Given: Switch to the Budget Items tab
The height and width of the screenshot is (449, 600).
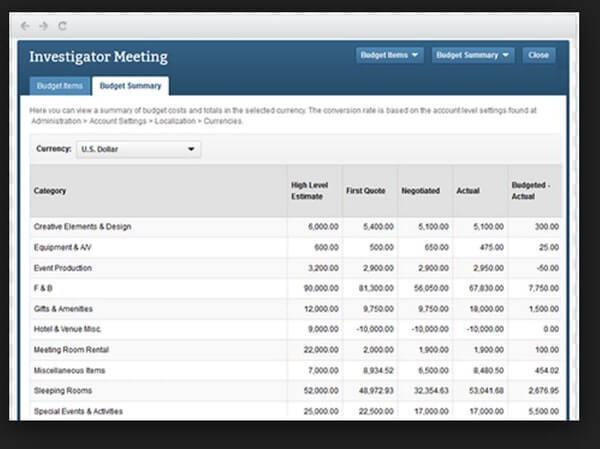Looking at the screenshot, I should pos(59,86).
